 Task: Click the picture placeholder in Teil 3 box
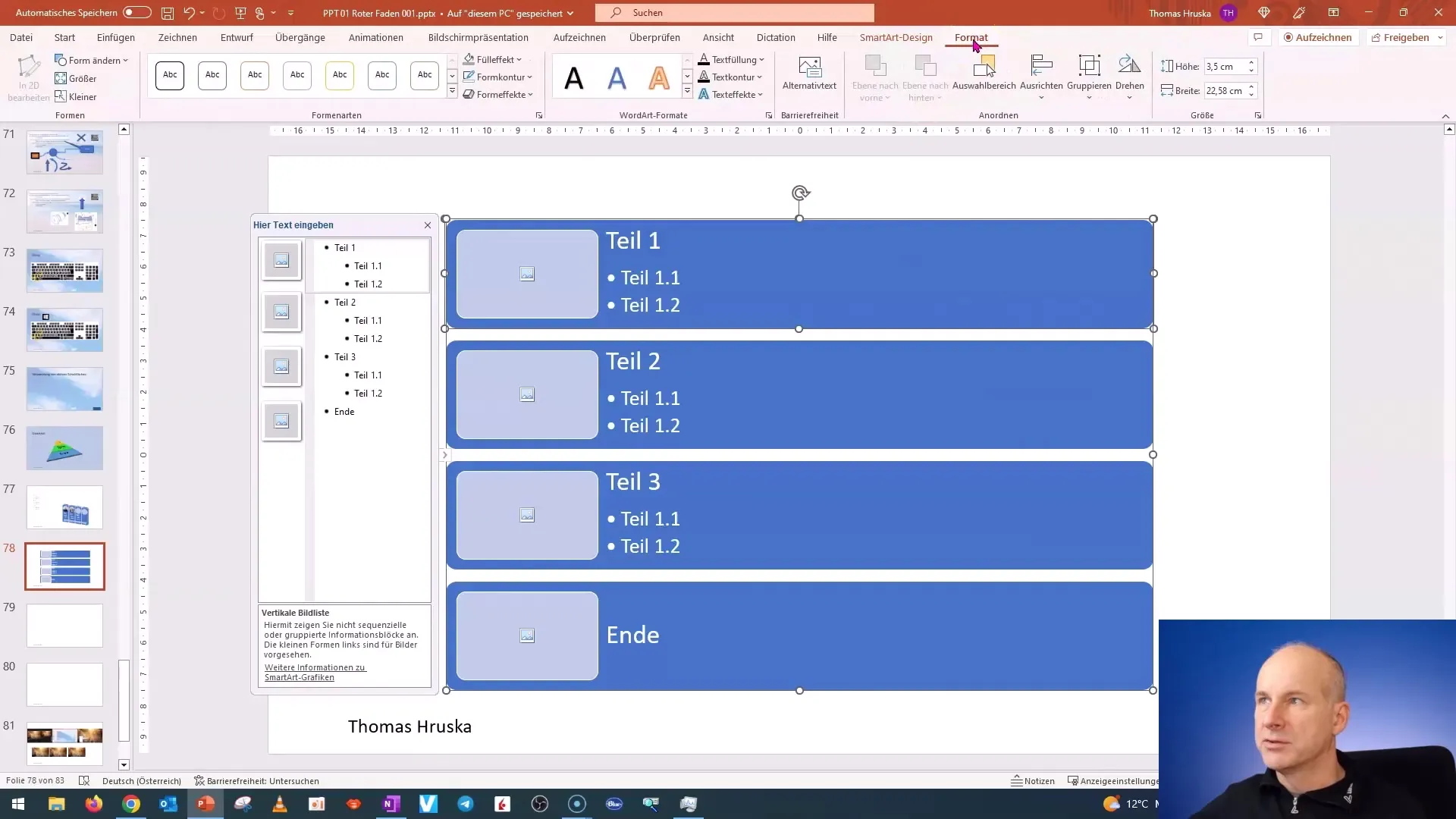coord(527,515)
